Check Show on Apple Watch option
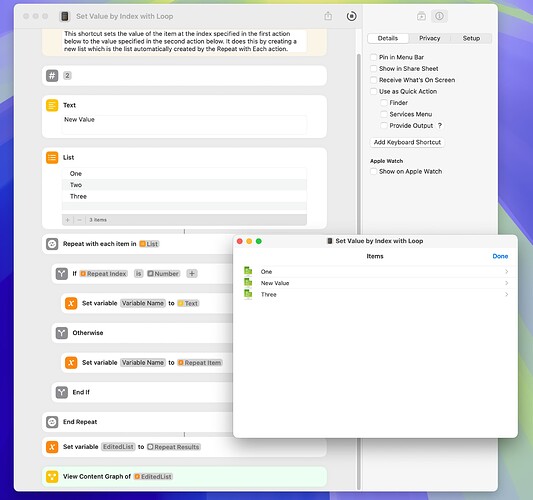Image resolution: width=533 pixels, height=500 pixels. (373, 171)
